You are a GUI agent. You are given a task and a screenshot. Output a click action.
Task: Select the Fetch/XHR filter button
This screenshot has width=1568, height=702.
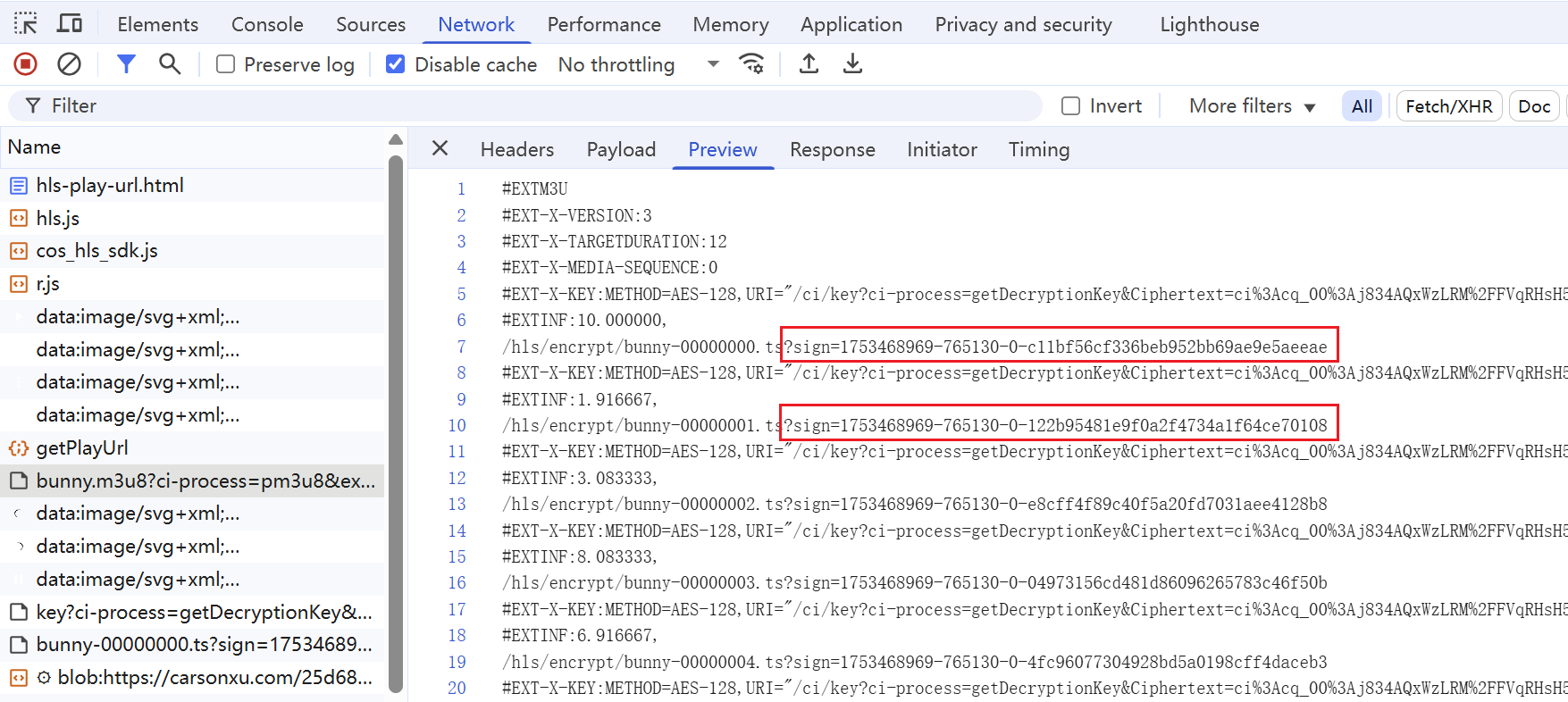(1448, 106)
